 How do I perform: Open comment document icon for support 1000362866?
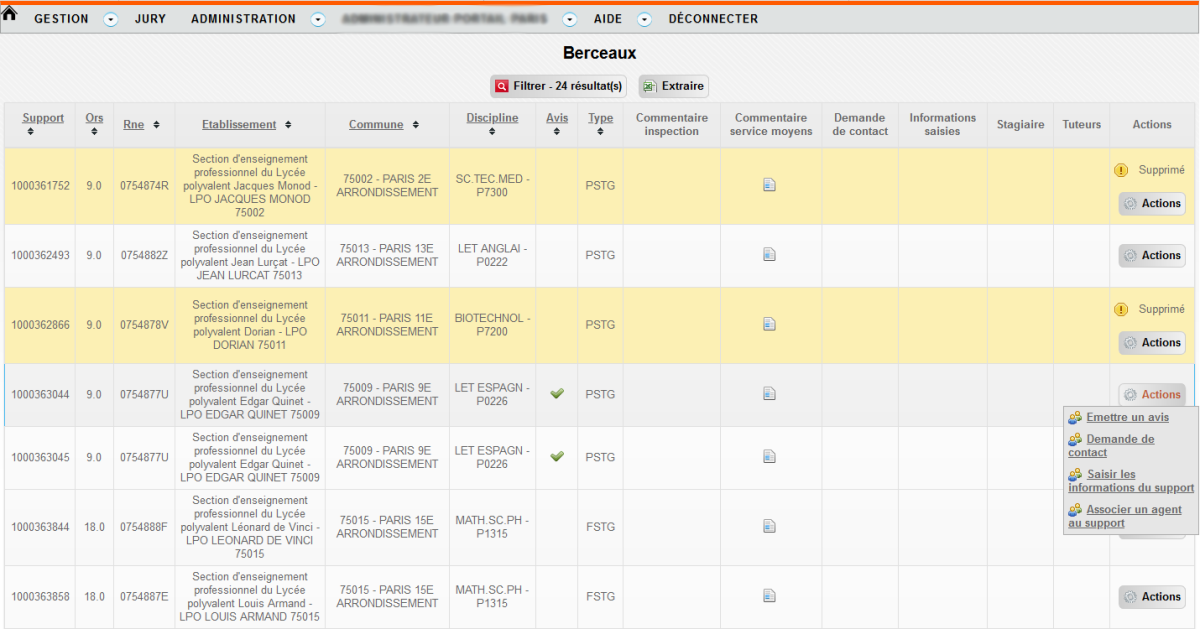[769, 324]
